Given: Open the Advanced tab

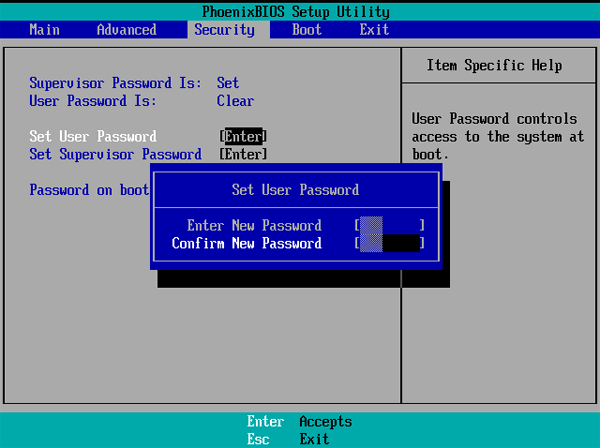Looking at the screenshot, I should point(127,30).
